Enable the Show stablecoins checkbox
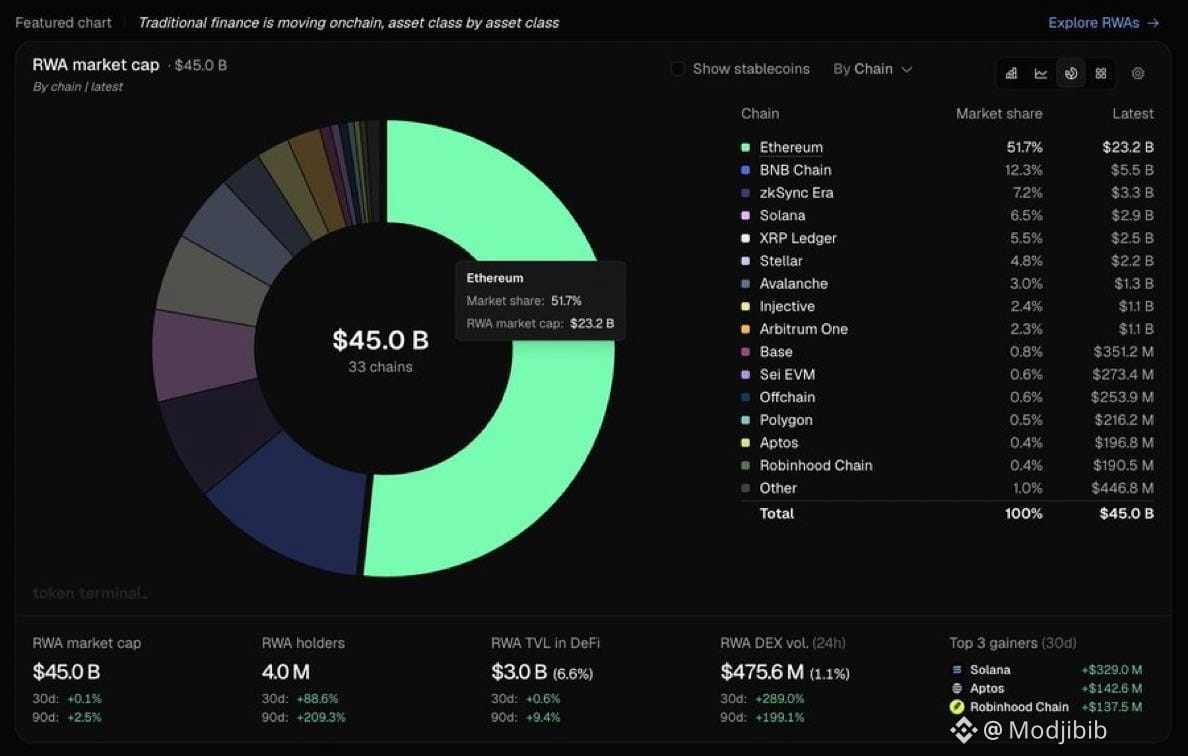The width and height of the screenshot is (1188, 756). (678, 69)
